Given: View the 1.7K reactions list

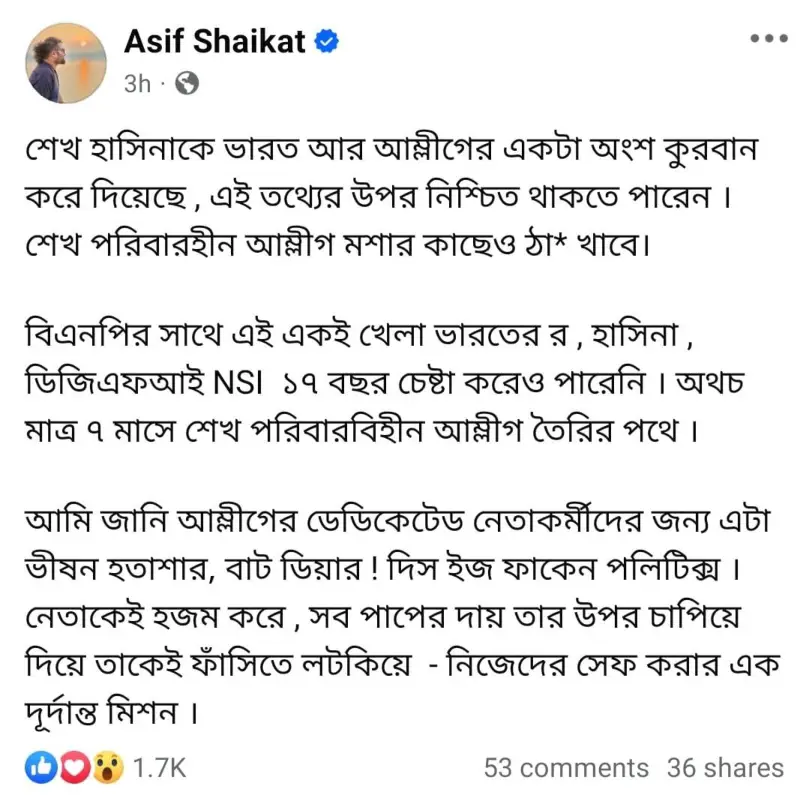Looking at the screenshot, I should 159,767.
